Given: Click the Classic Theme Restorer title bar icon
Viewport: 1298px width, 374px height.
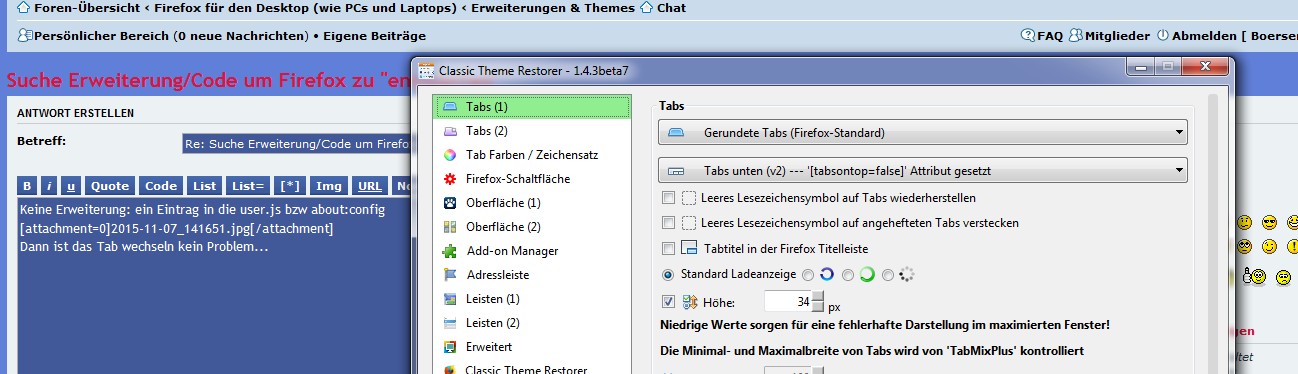Looking at the screenshot, I should point(427,72).
